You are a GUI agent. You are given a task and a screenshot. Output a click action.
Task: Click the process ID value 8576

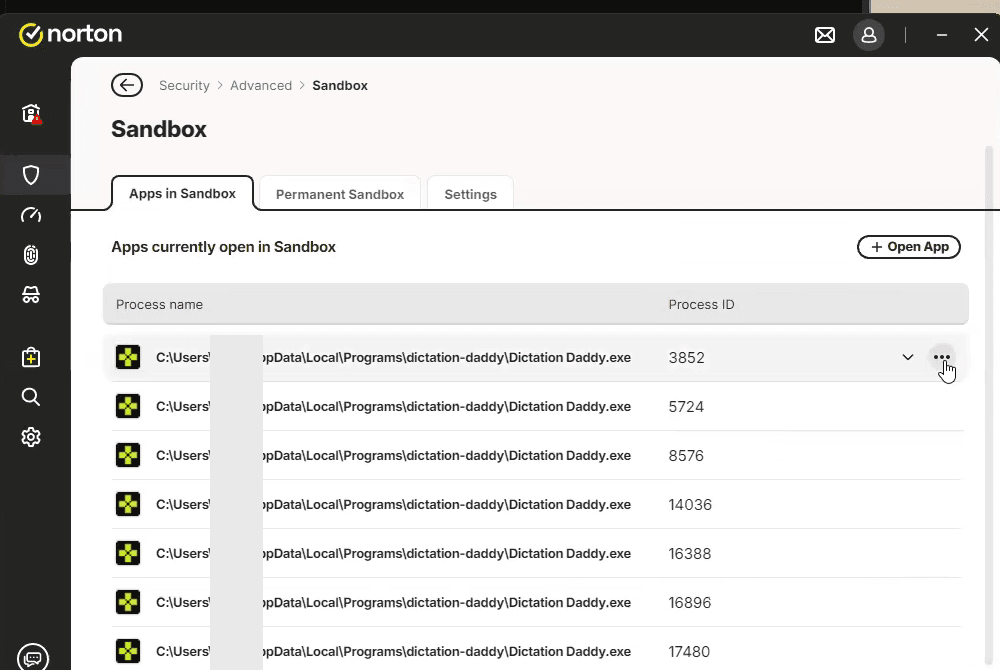point(686,456)
